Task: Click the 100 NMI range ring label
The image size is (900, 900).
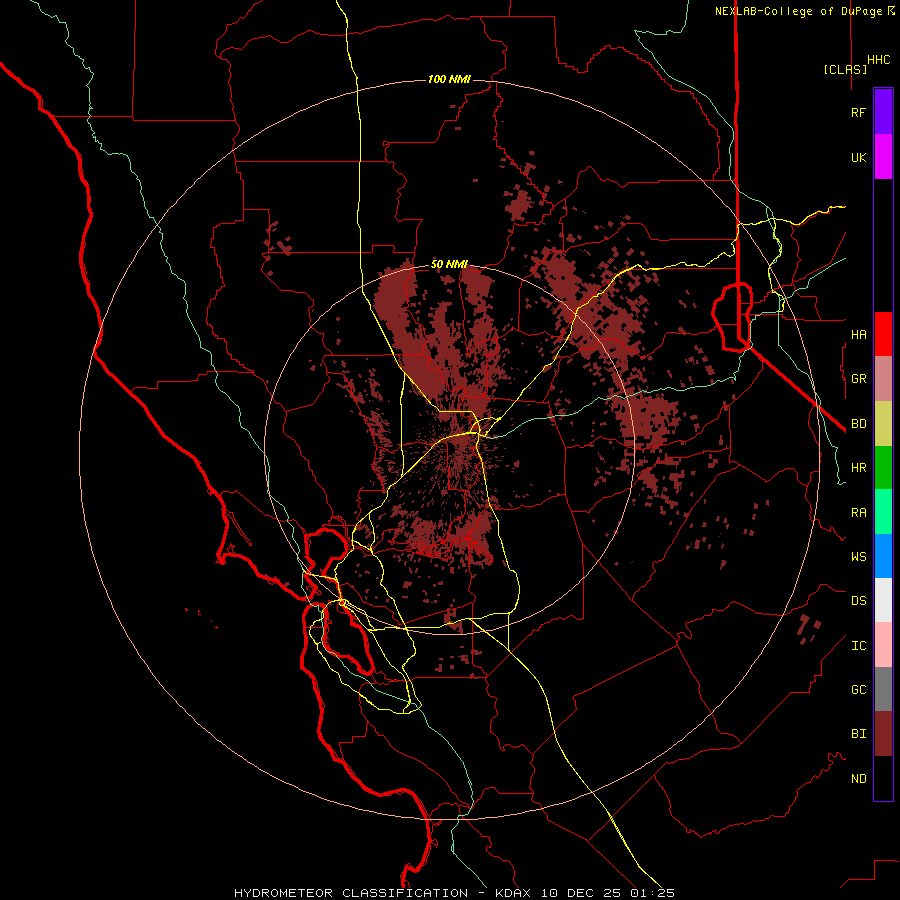Action: coord(449,79)
